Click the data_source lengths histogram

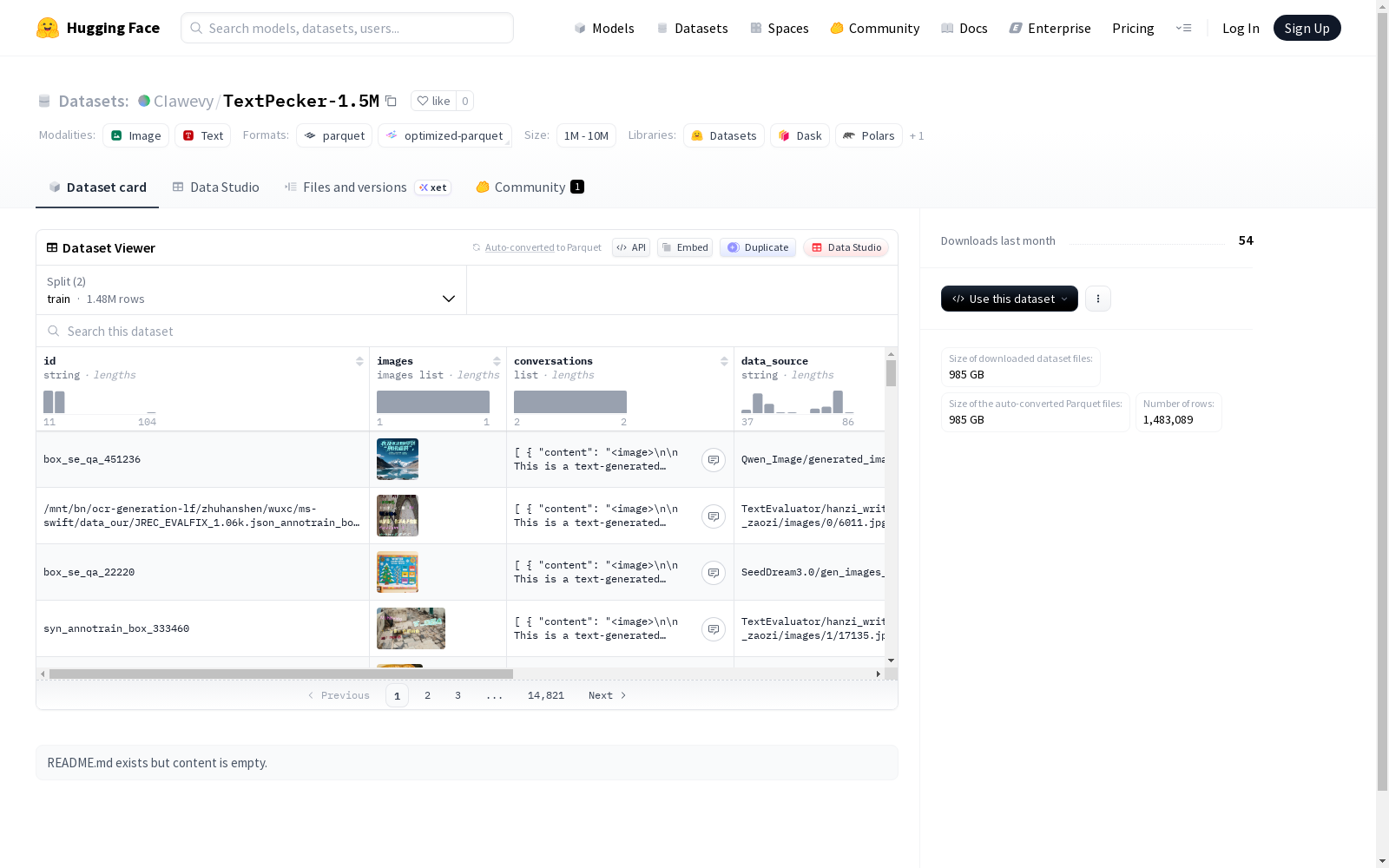point(798,402)
